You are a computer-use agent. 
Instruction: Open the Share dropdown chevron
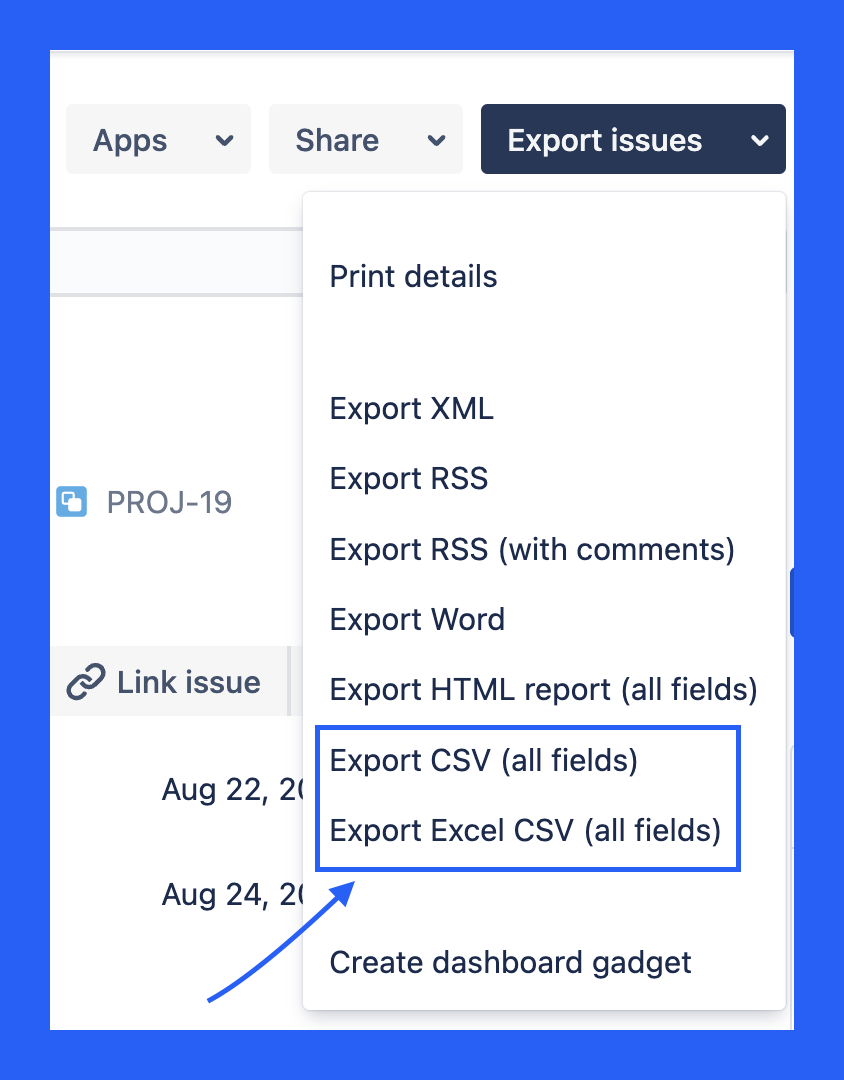click(x=437, y=139)
